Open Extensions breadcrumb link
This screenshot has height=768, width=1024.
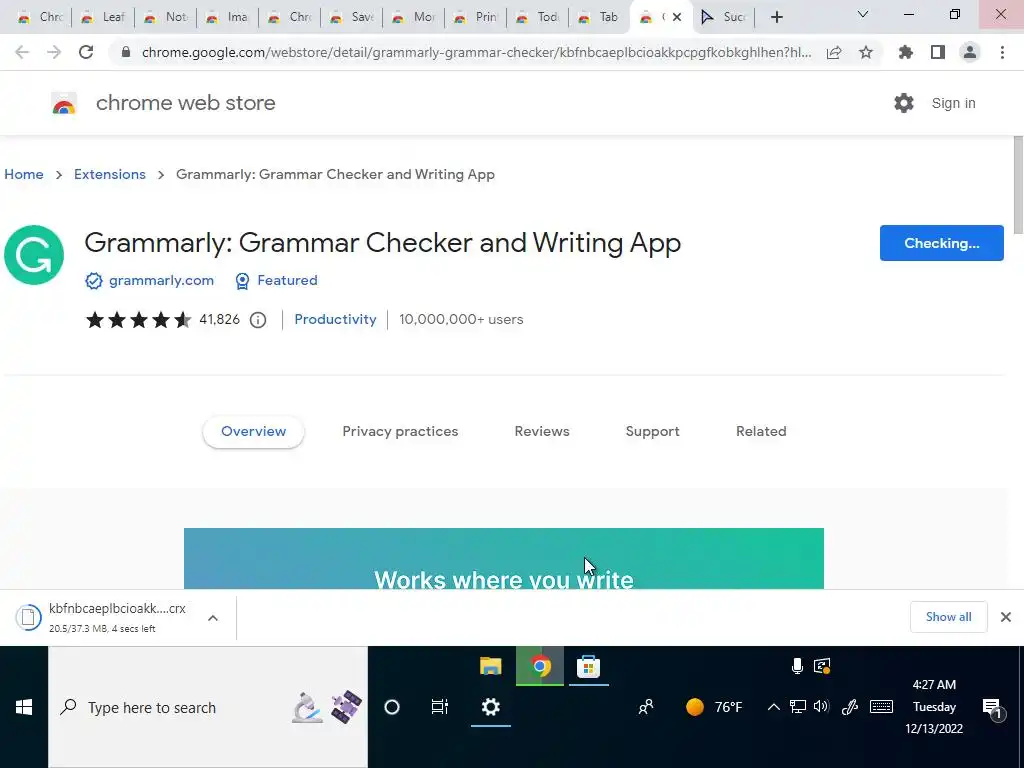pyautogui.click(x=110, y=174)
